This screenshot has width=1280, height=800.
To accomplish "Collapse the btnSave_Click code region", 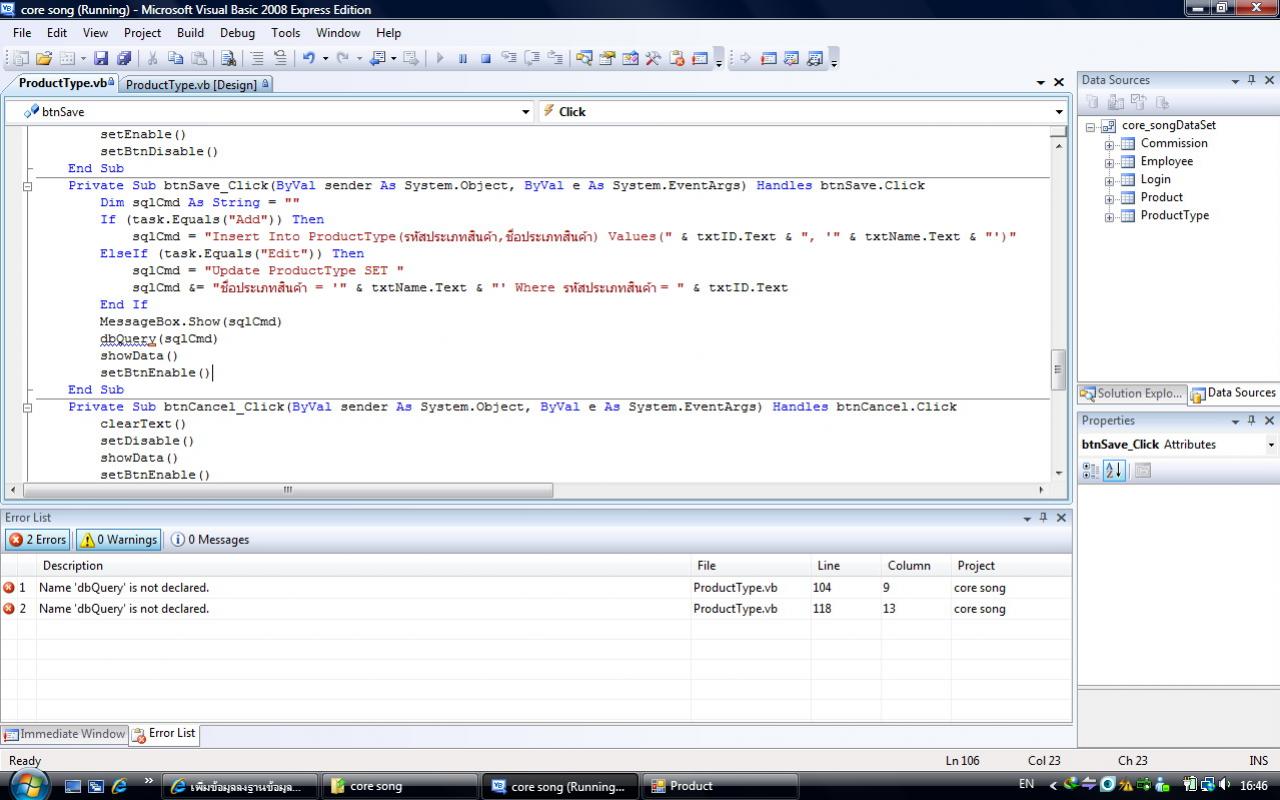I will click(27, 186).
